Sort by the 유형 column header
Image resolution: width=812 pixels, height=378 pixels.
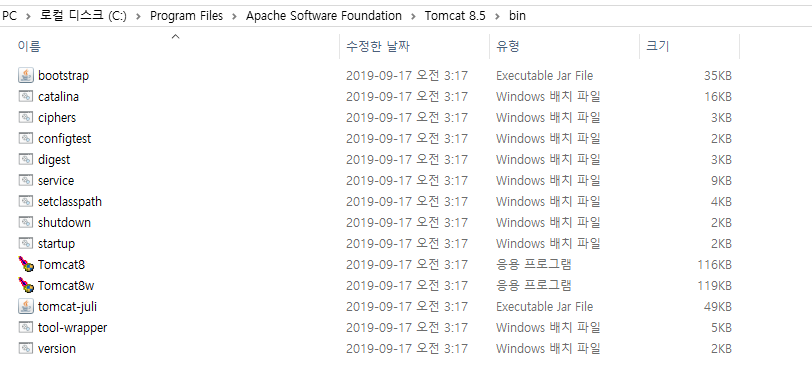pos(508,46)
